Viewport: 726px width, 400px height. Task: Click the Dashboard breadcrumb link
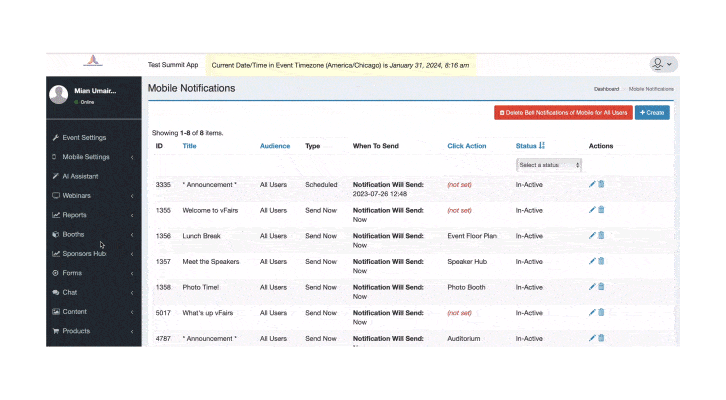pos(606,90)
